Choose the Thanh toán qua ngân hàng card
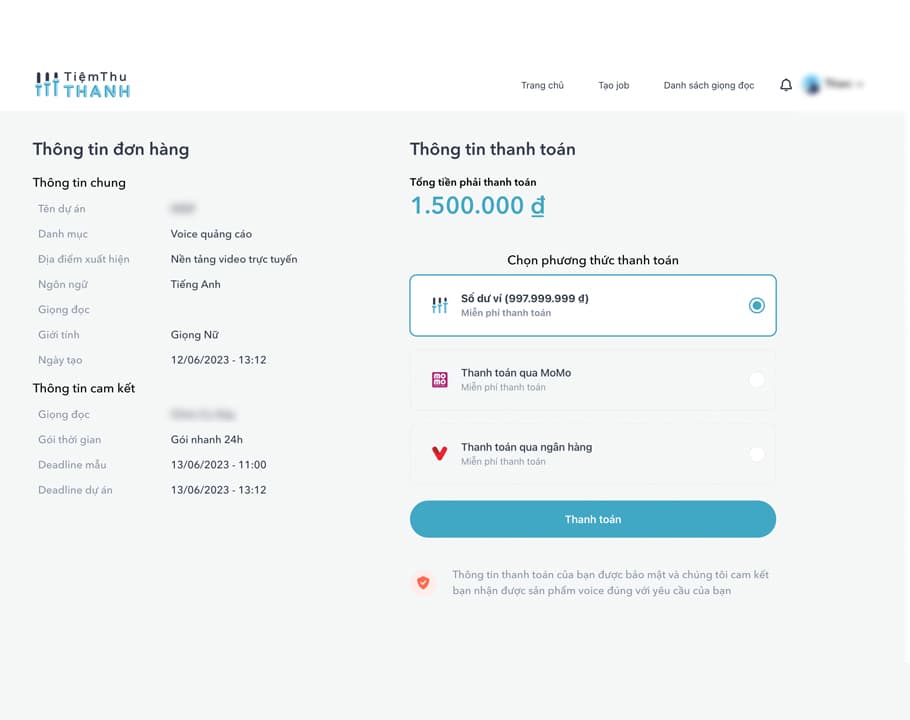 click(593, 454)
